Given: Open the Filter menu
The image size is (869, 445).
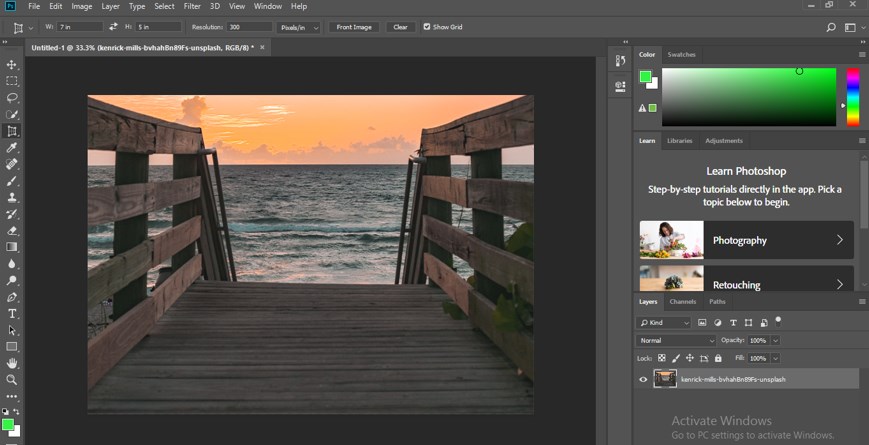Looking at the screenshot, I should tap(192, 6).
